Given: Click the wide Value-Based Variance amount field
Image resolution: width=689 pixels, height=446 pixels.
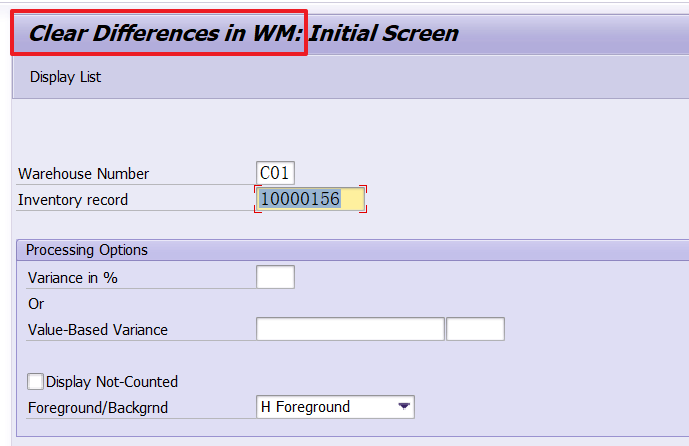Looking at the screenshot, I should (x=350, y=329).
